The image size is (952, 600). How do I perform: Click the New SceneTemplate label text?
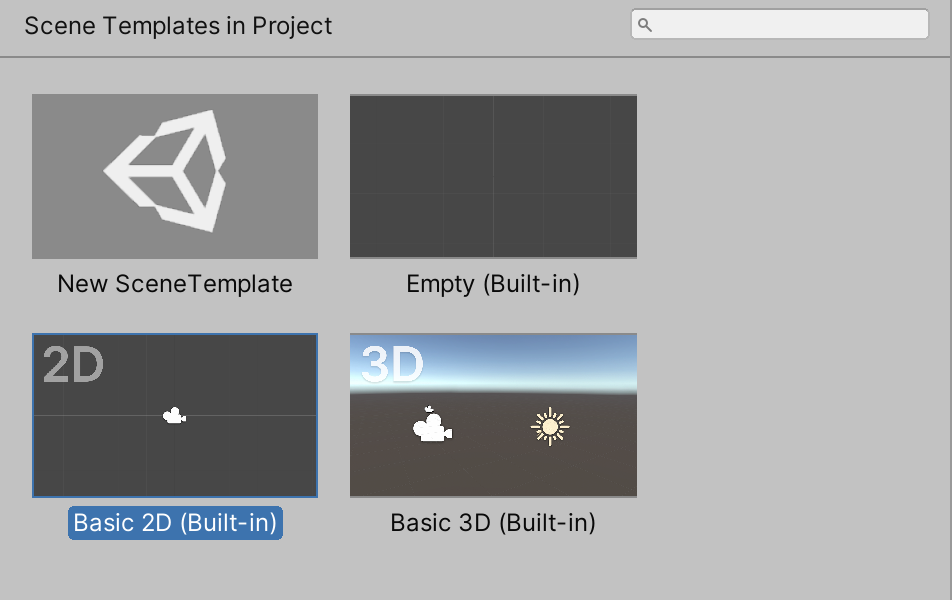(175, 284)
